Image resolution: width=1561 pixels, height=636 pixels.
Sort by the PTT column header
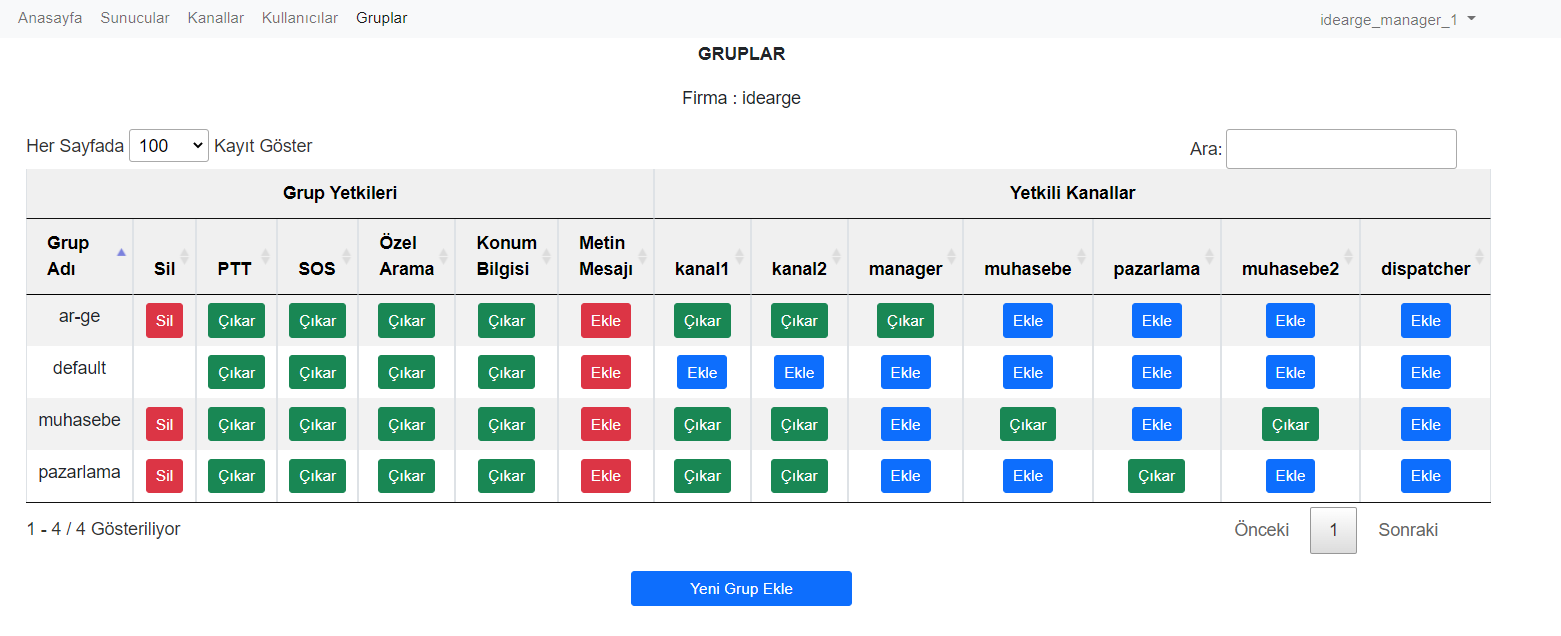(x=237, y=256)
